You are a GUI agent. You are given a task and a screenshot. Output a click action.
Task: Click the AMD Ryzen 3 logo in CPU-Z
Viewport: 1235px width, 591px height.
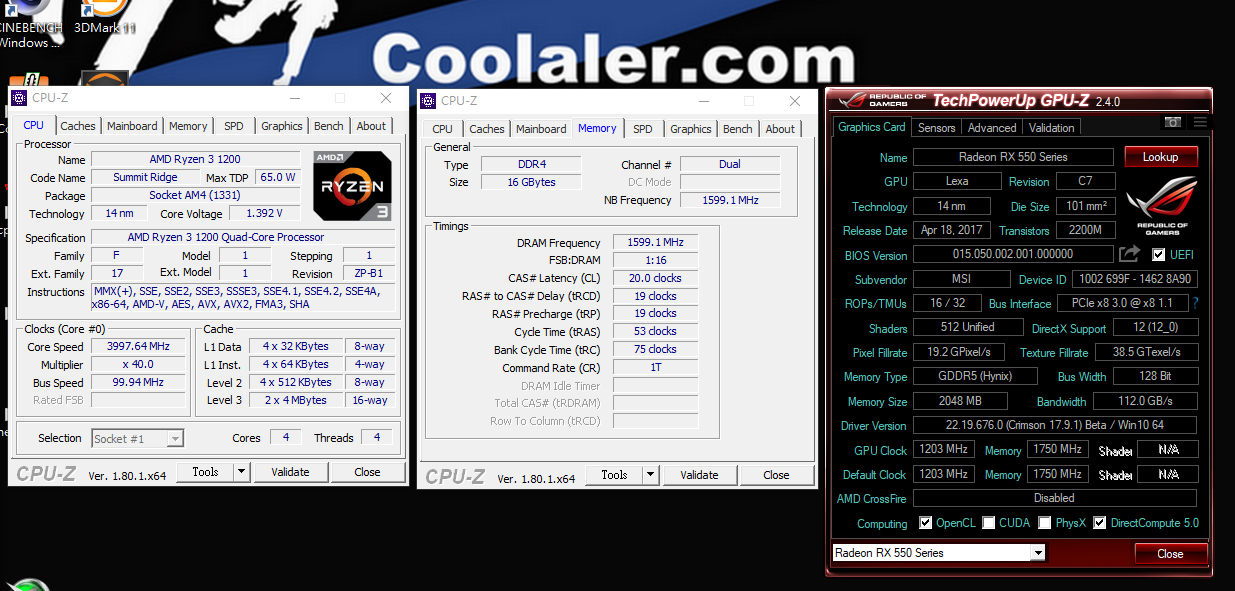coord(351,185)
